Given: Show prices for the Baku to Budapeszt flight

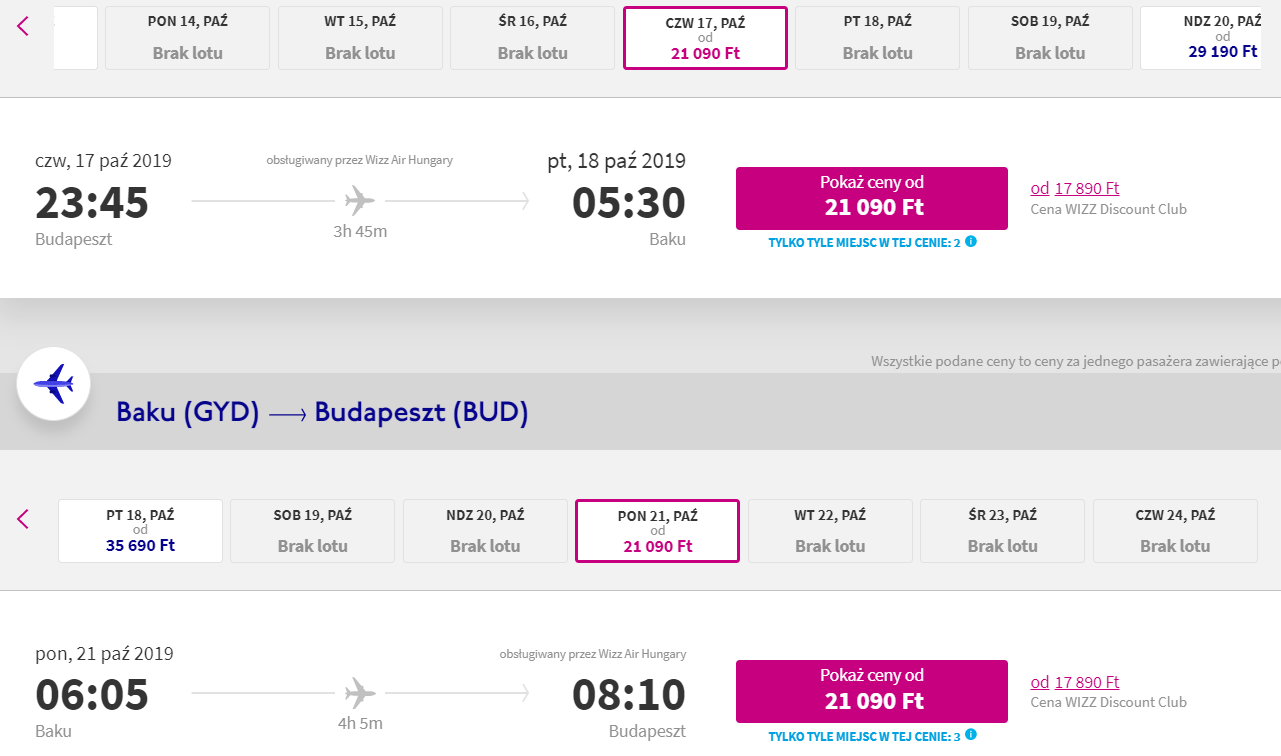Looking at the screenshot, I should [872, 691].
